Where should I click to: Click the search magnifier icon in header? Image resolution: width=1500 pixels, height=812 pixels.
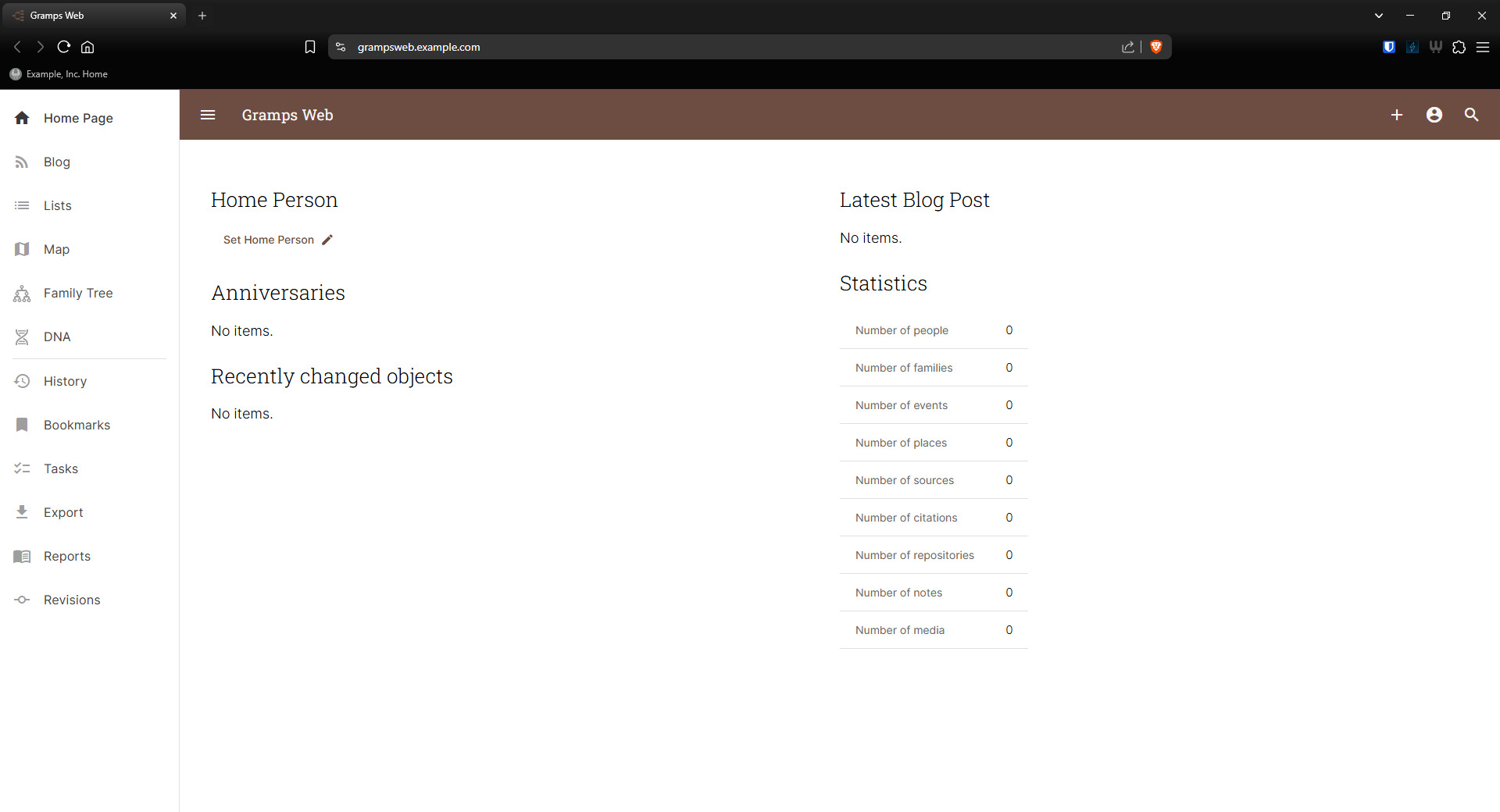pyautogui.click(x=1471, y=115)
